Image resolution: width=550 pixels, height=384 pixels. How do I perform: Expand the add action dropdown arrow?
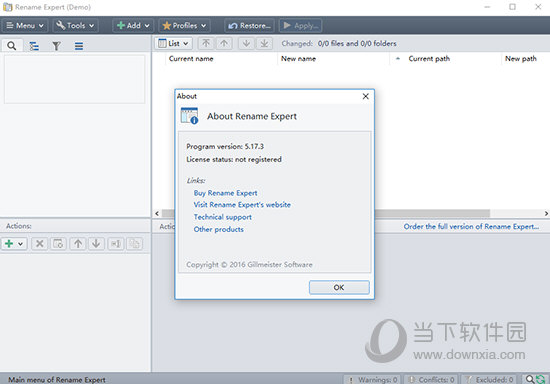(21, 244)
